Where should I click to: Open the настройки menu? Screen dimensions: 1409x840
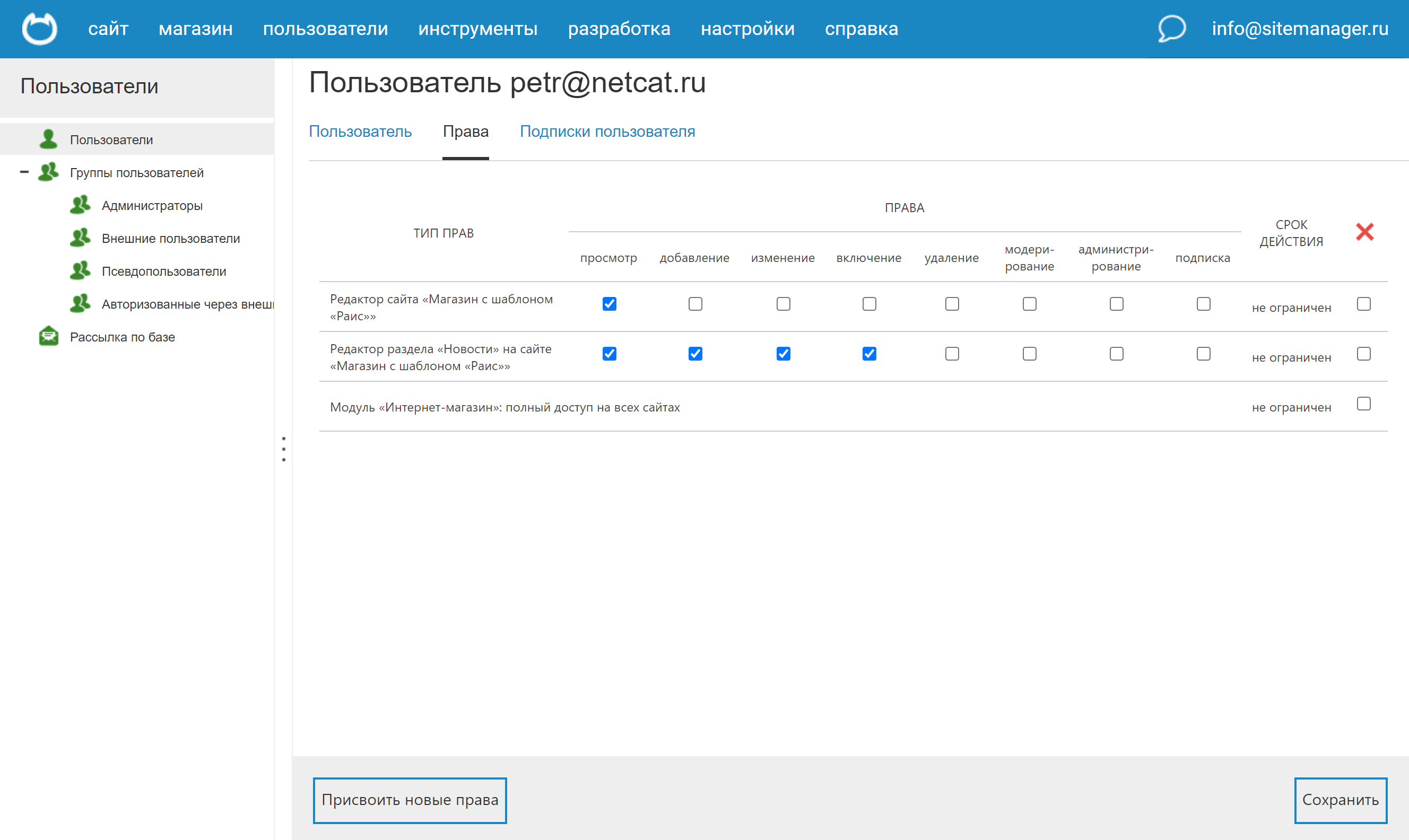[x=749, y=28]
